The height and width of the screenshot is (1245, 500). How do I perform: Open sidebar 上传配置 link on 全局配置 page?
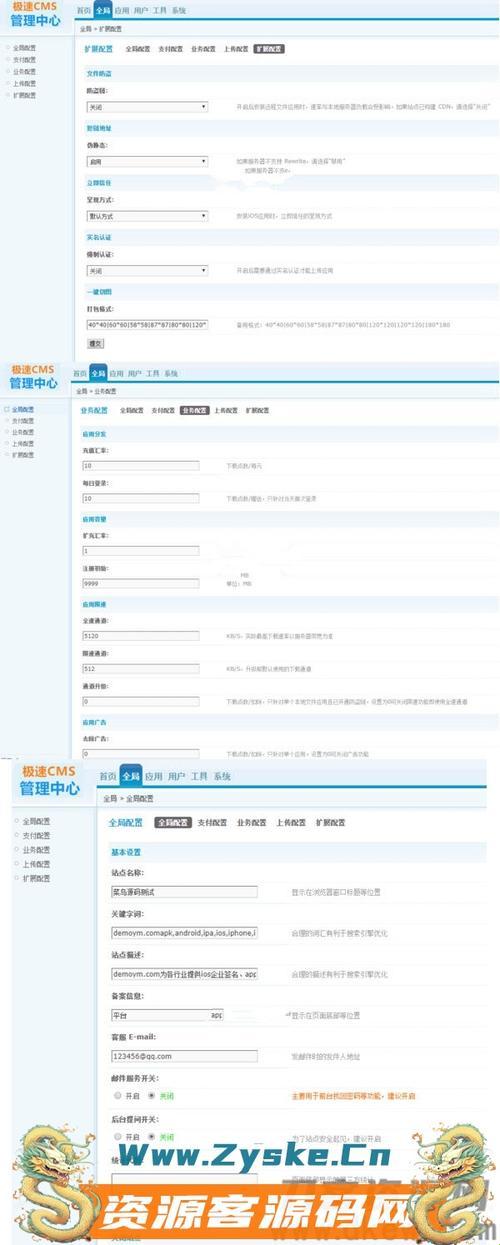(x=36, y=863)
